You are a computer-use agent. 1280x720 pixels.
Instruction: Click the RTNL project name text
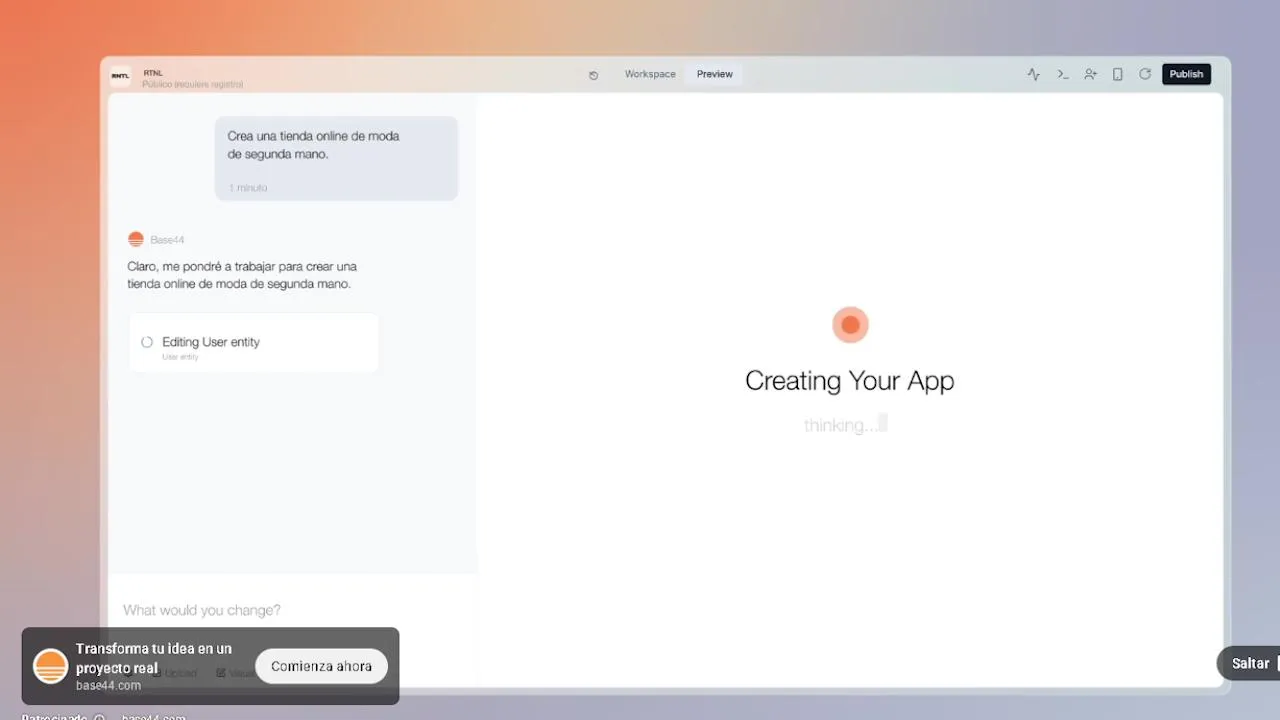point(153,73)
